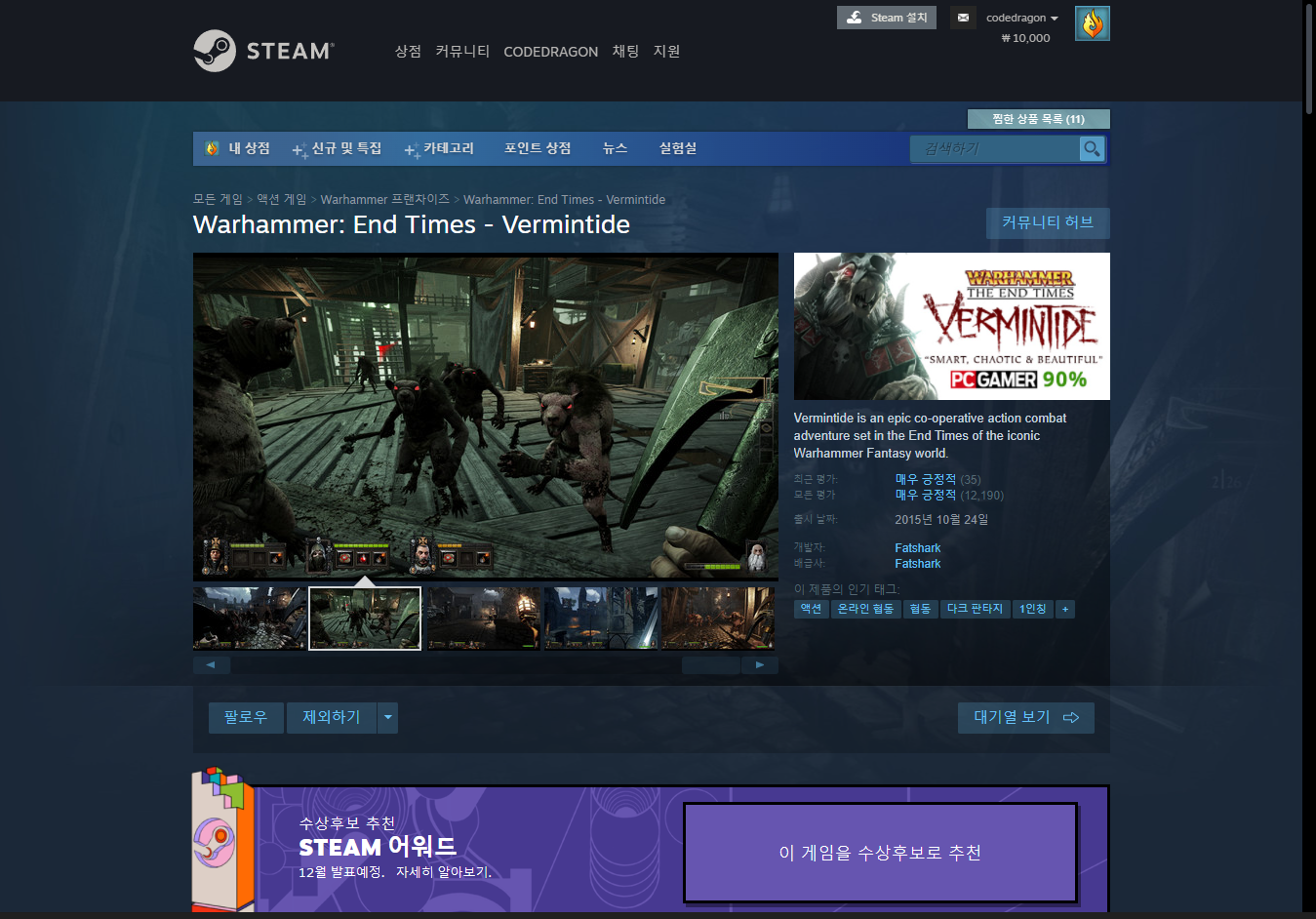Click the search magnifier icon
Screen dimensions: 1316x919
pyautogui.click(x=1092, y=148)
